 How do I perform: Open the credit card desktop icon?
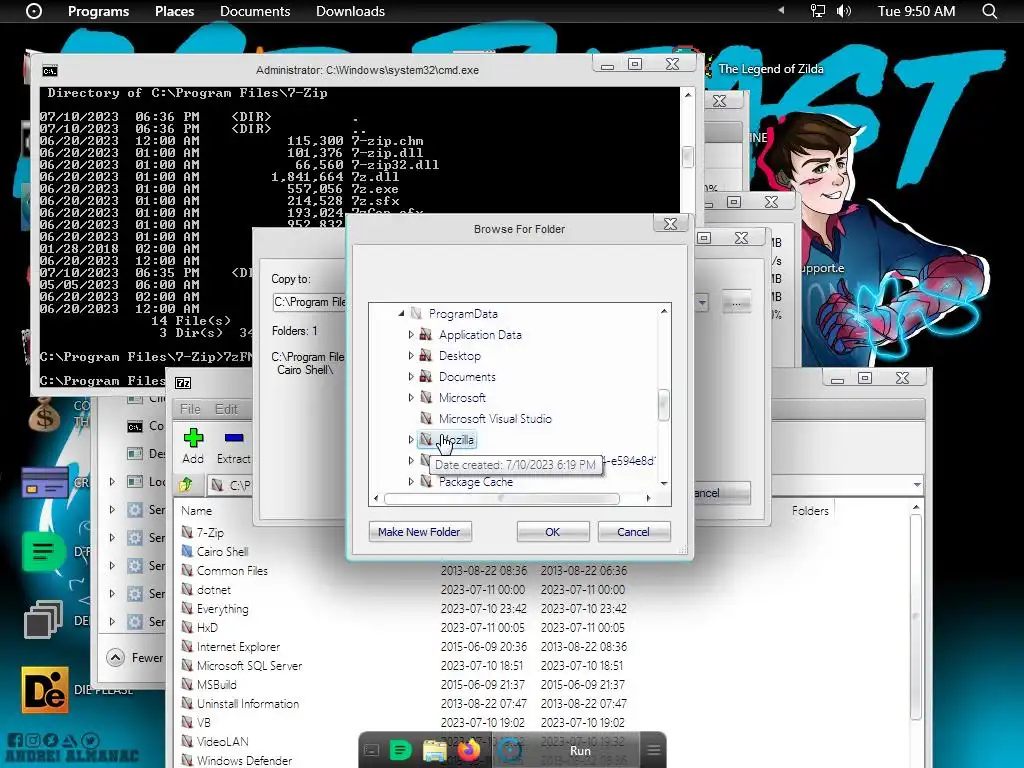coord(44,483)
